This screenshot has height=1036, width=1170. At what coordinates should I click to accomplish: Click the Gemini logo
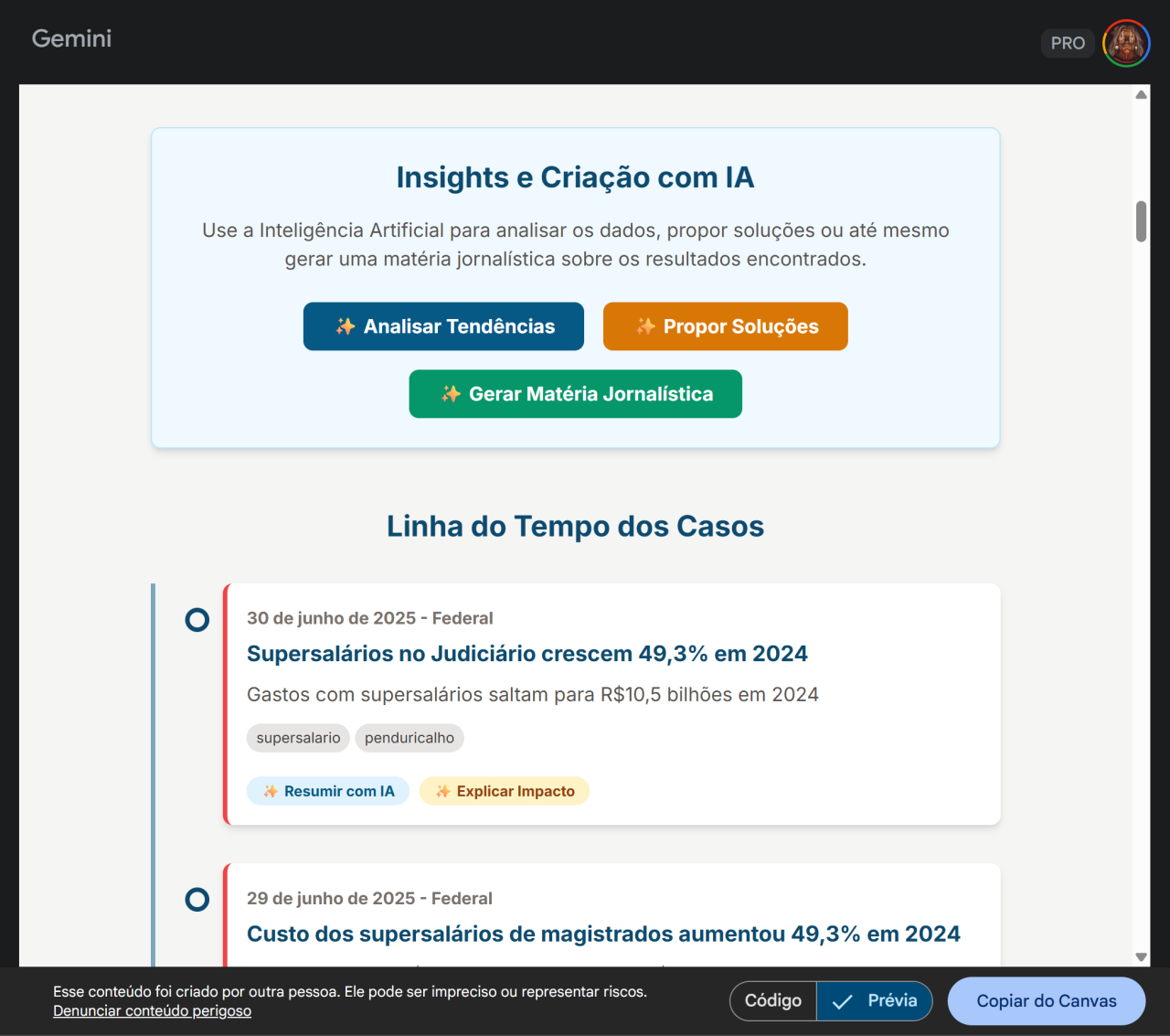[x=71, y=38]
